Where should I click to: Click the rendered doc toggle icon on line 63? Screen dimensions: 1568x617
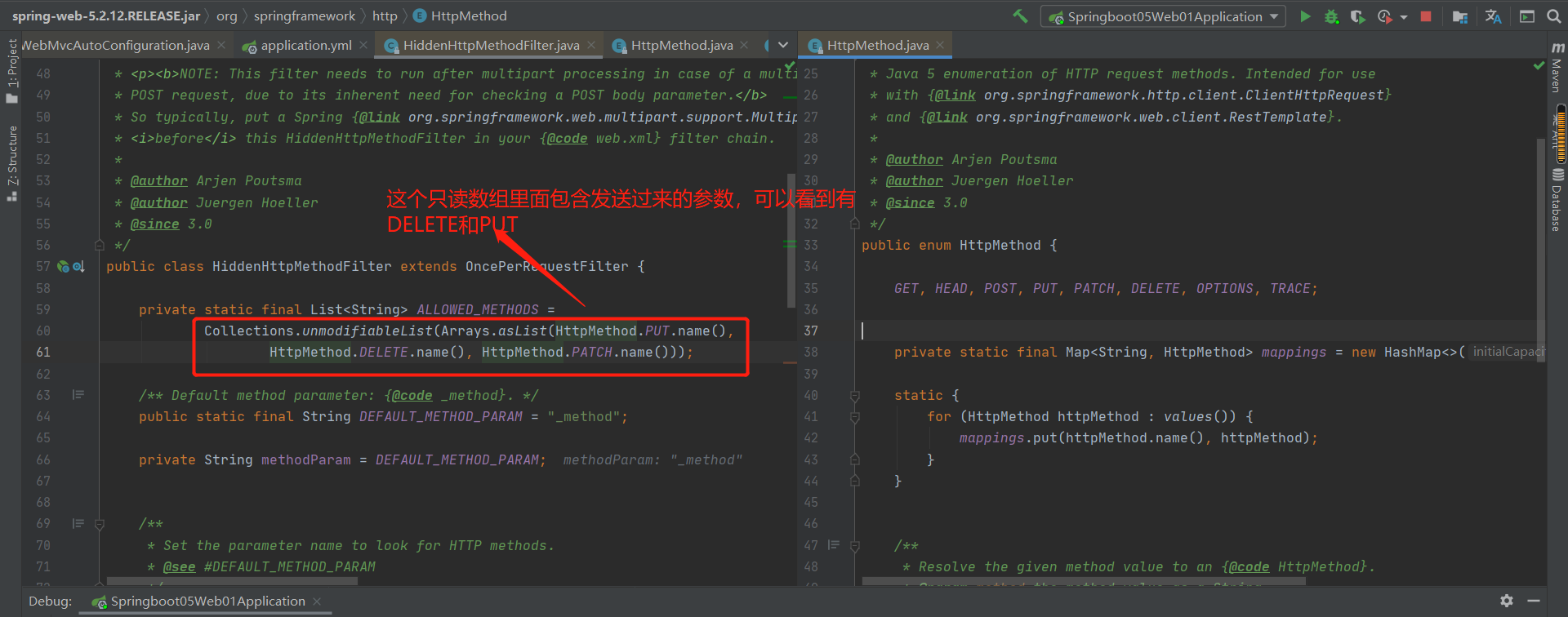click(x=78, y=395)
